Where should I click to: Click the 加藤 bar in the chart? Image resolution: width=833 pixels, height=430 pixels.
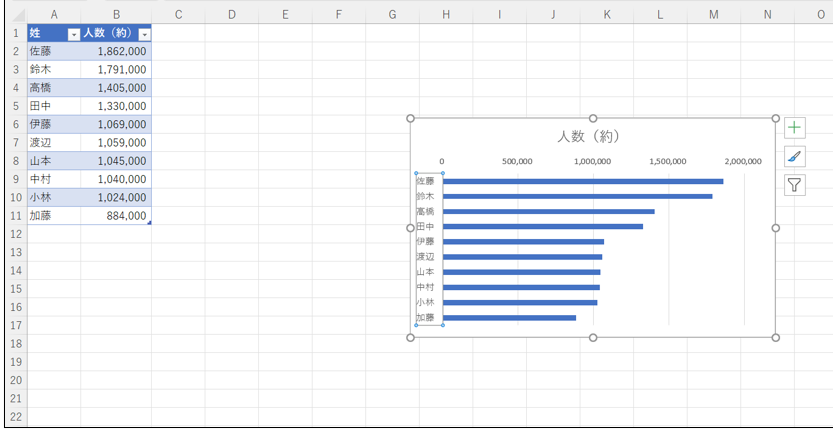tap(509, 318)
